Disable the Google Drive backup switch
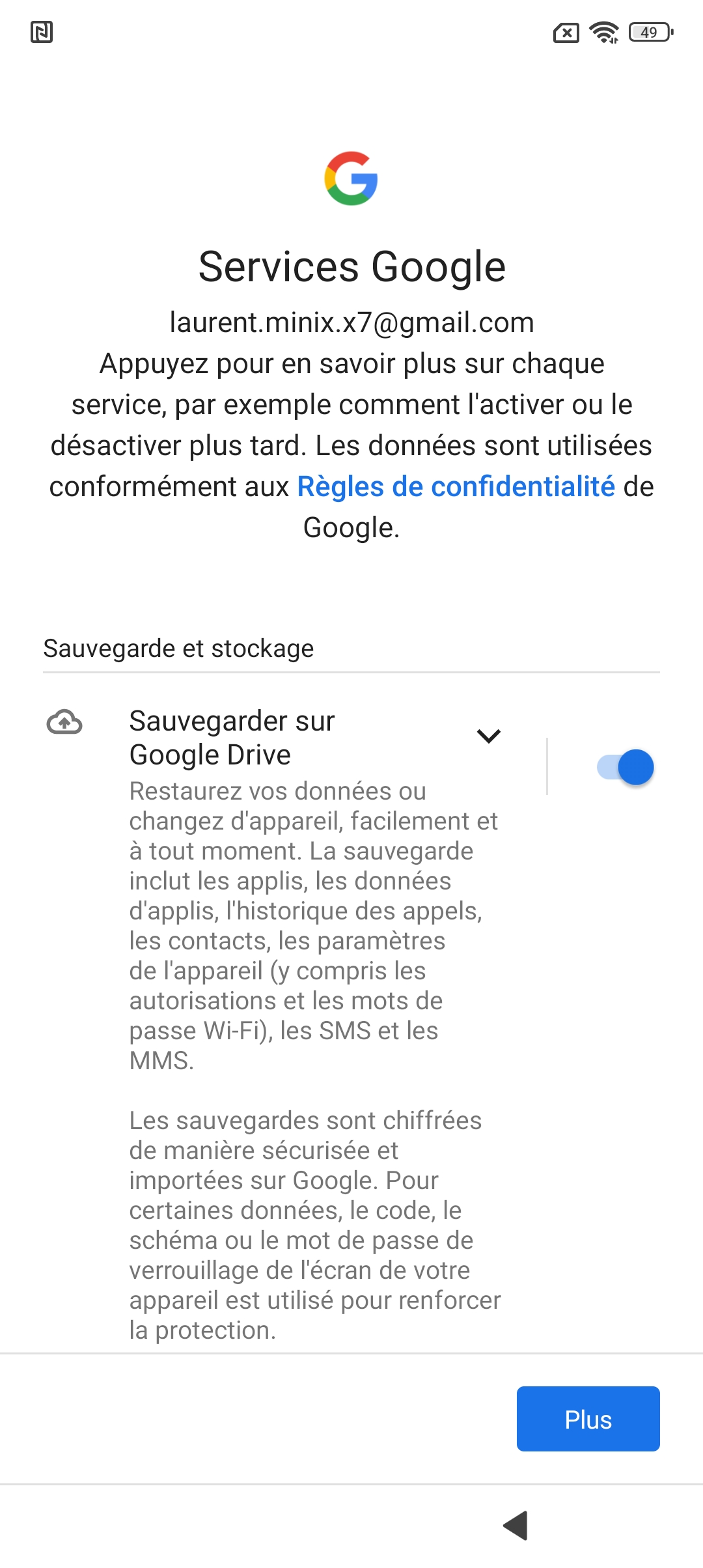The width and height of the screenshot is (703, 1568). click(x=626, y=767)
